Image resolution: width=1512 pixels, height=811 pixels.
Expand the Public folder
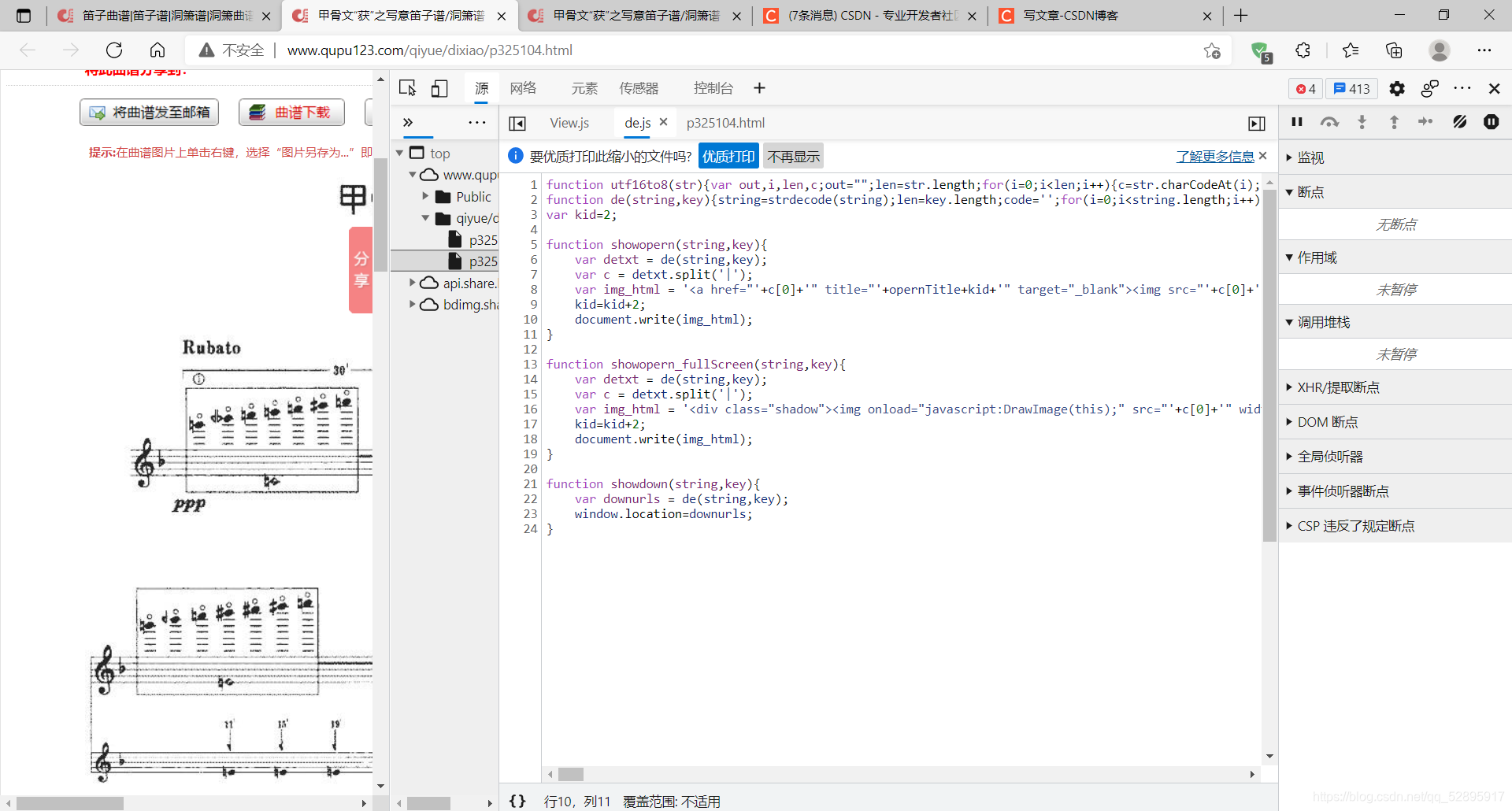coord(426,196)
